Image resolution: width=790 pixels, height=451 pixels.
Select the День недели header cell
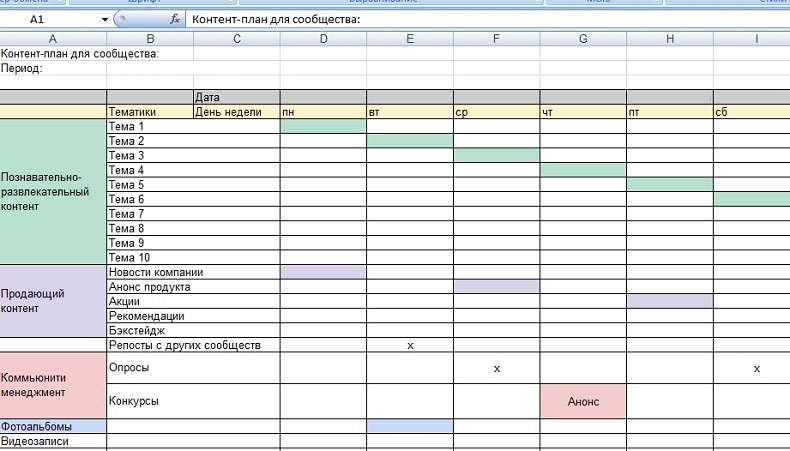click(236, 112)
